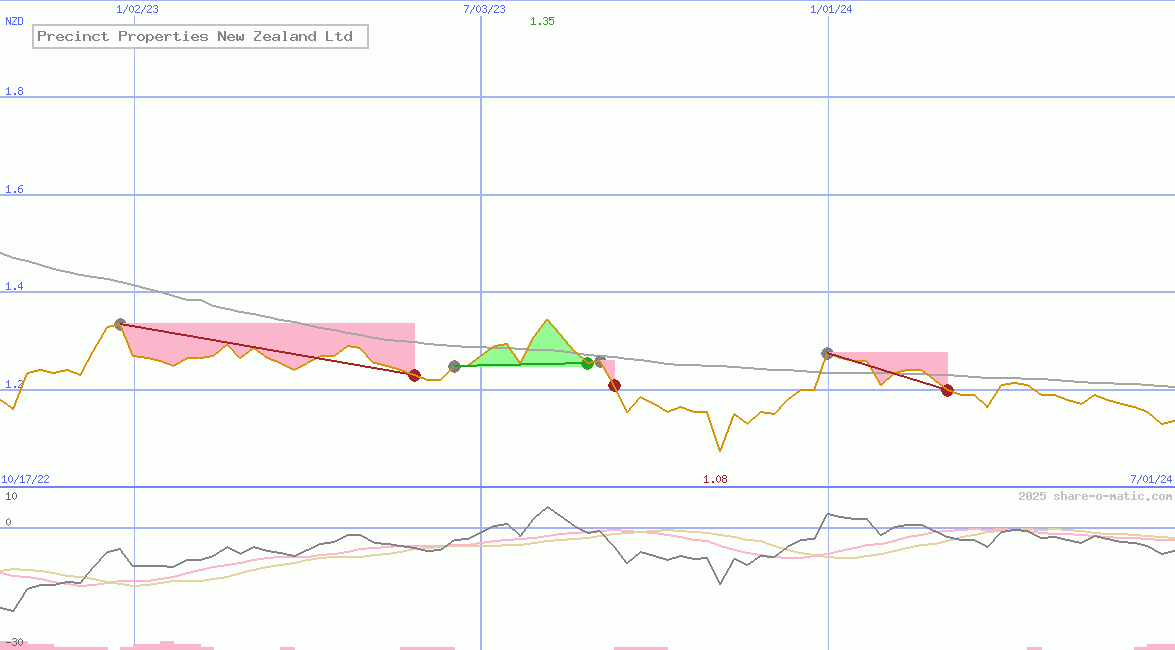Click the 1/01/24 date label at top

831,9
